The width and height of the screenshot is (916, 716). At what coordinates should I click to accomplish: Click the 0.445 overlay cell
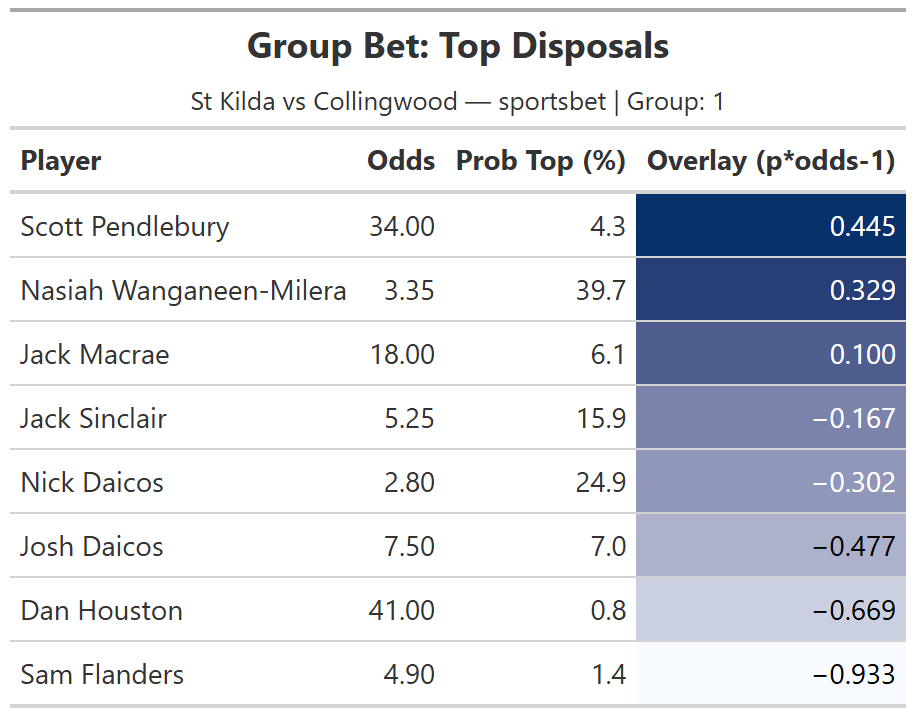[x=862, y=227]
